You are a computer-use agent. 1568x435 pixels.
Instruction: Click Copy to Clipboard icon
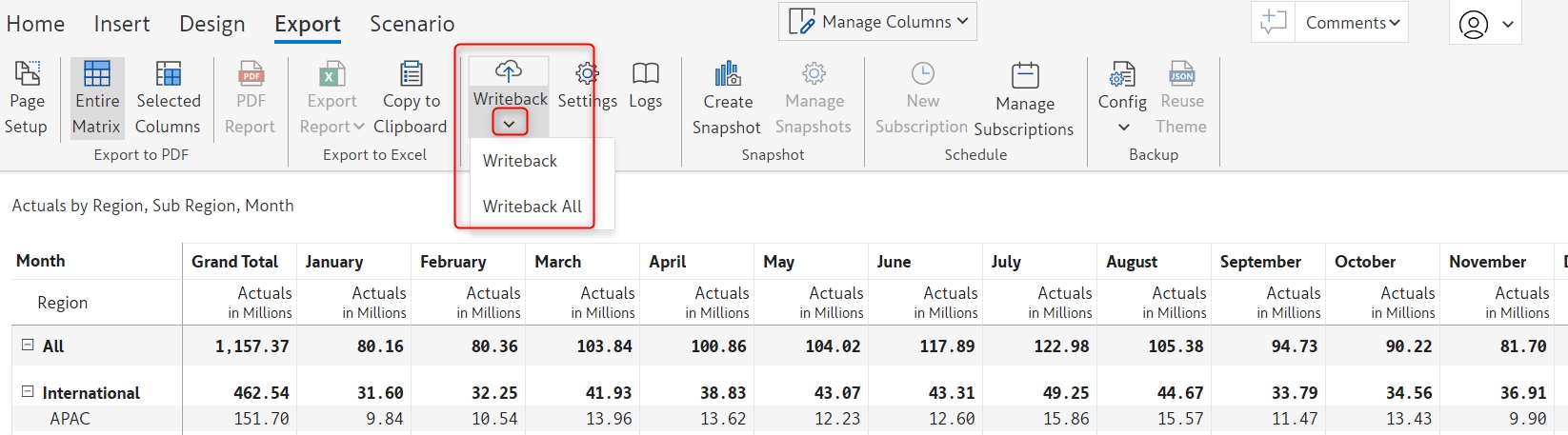pos(411,74)
